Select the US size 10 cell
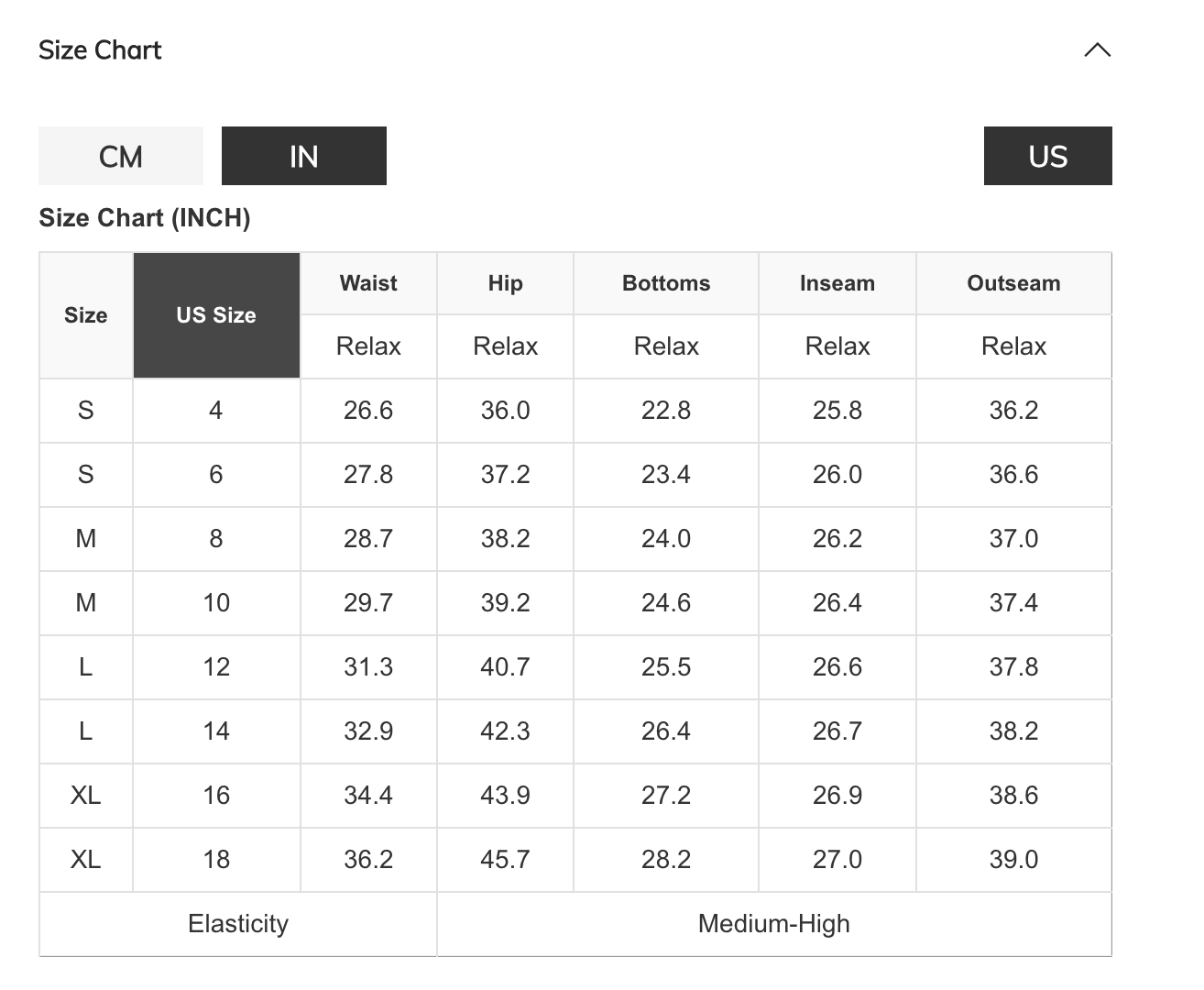The height and width of the screenshot is (990, 1204). click(216, 603)
